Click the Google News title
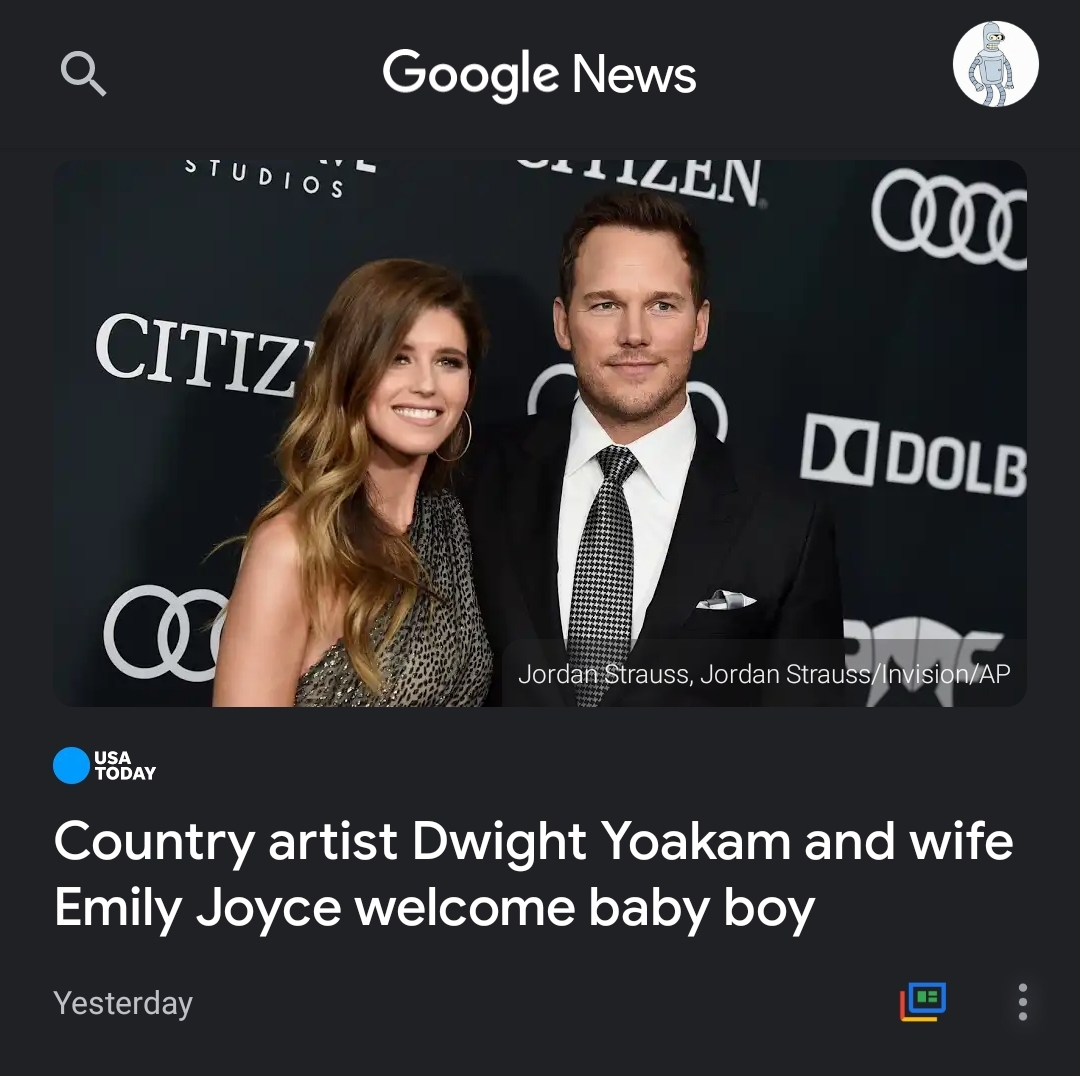The height and width of the screenshot is (1076, 1080). coord(539,74)
